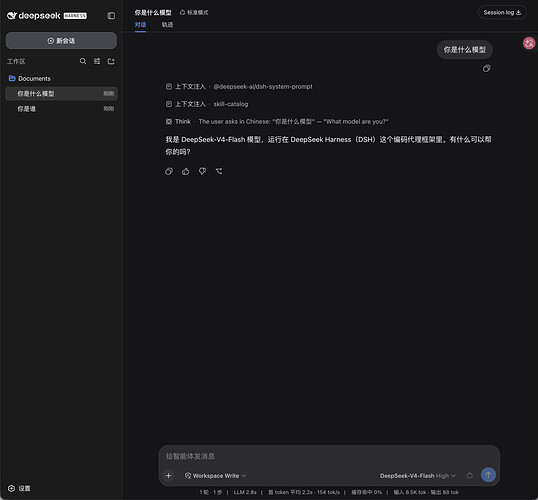This screenshot has height=500, width=538.
Task: Open 设置 settings
Action: pos(19,488)
